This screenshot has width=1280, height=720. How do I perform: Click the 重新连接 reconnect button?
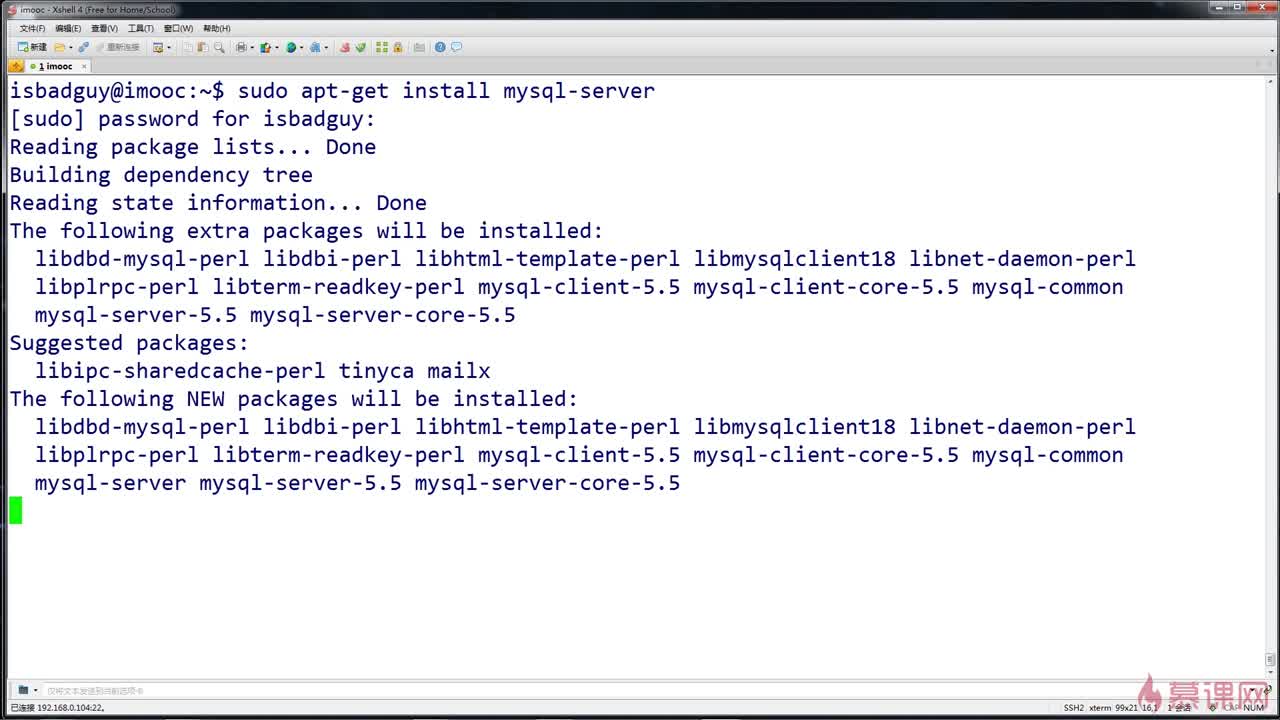pyautogui.click(x=117, y=47)
